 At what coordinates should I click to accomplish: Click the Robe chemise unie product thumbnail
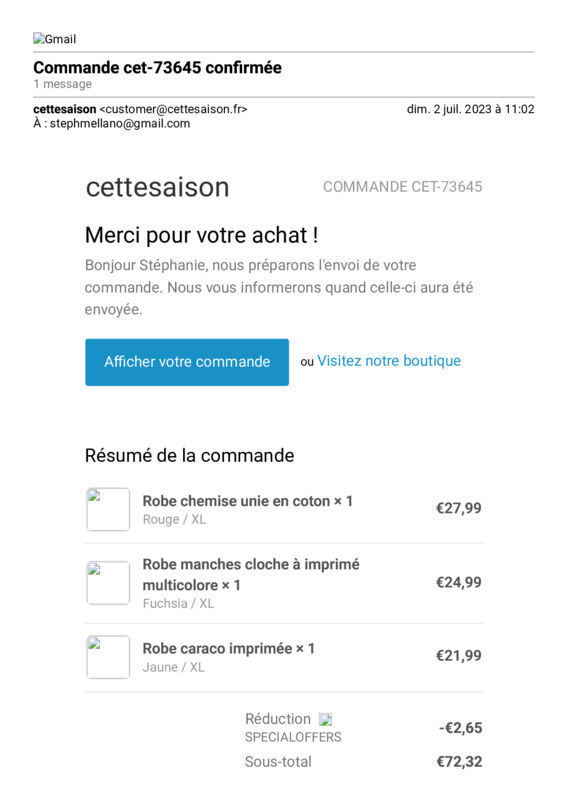(108, 509)
